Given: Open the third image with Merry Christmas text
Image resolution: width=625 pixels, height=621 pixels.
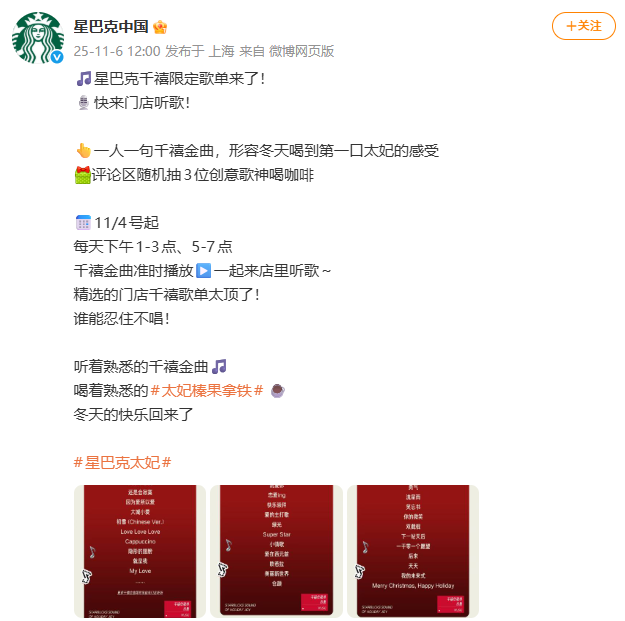Looking at the screenshot, I should click(x=413, y=551).
